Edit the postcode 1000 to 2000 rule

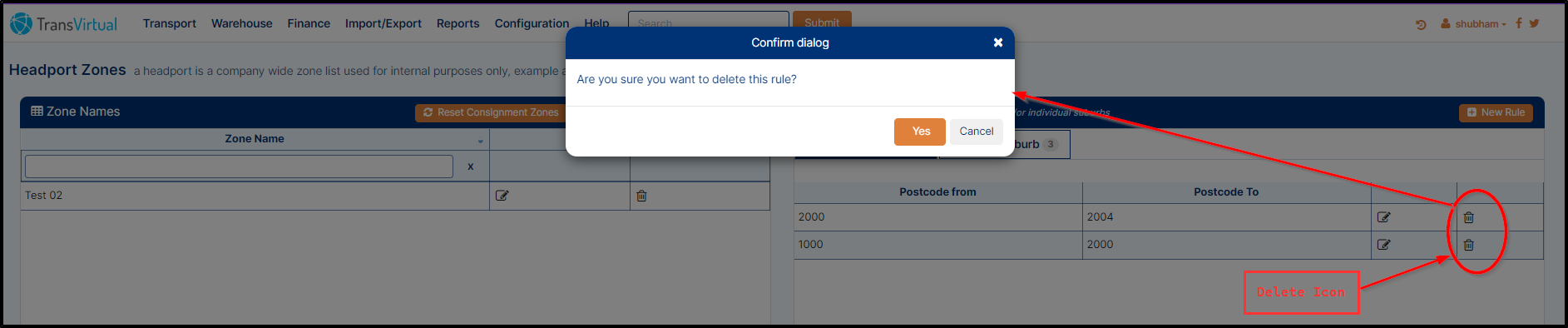[x=1383, y=245]
